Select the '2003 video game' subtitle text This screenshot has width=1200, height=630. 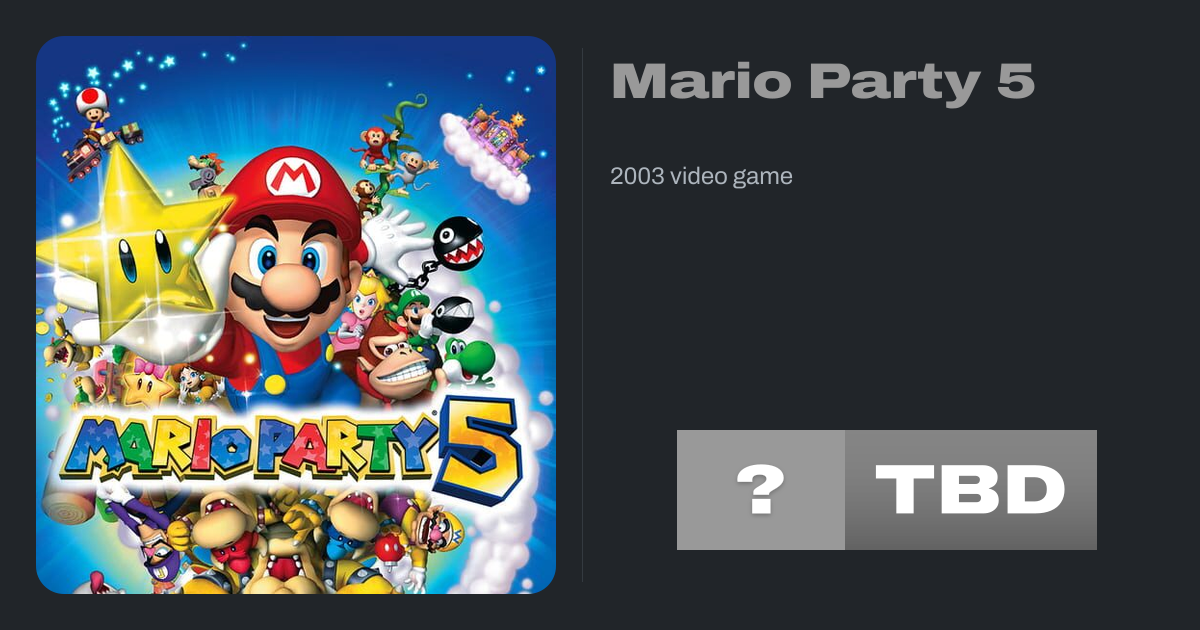click(x=701, y=176)
